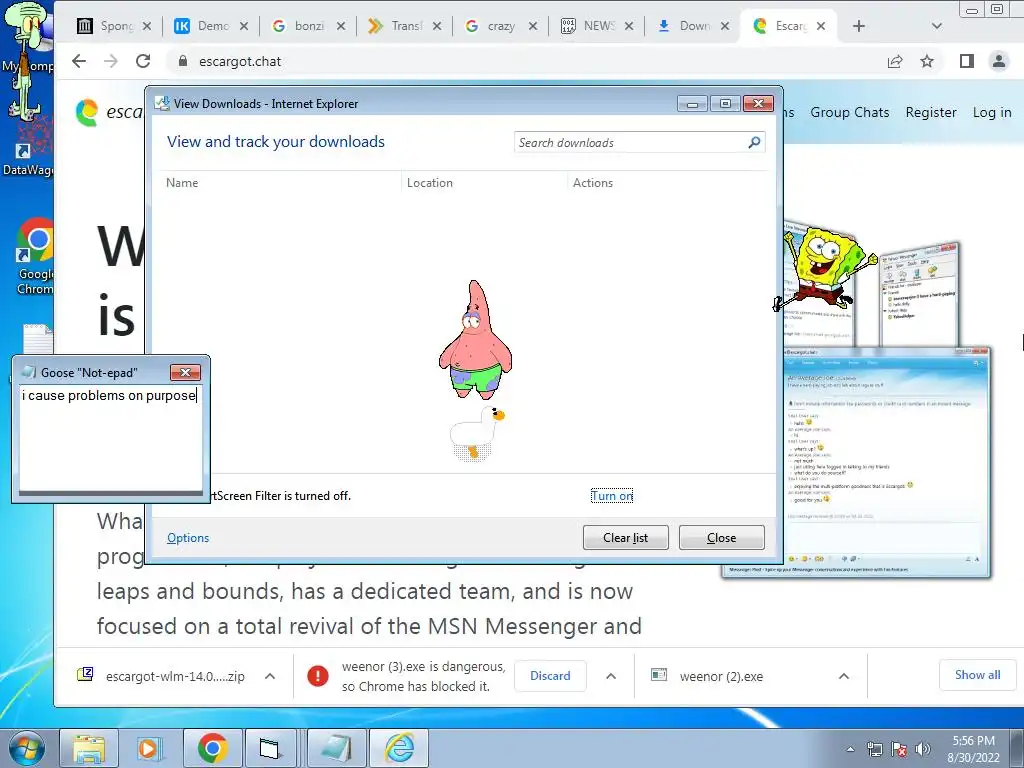
Task: Click Internet Explorer taskbar icon
Action: pyautogui.click(x=400, y=748)
